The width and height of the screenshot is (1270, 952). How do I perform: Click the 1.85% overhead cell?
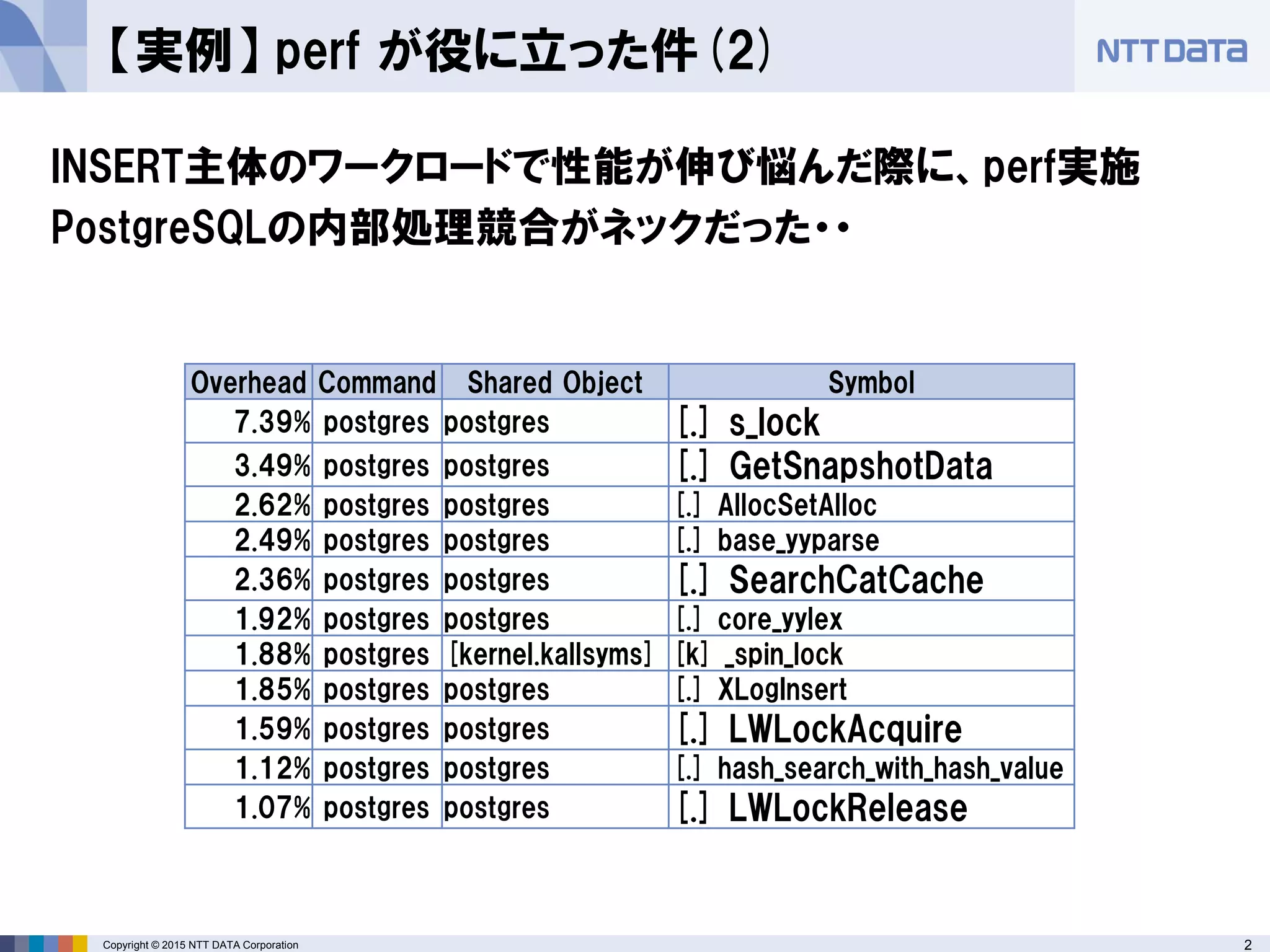tap(249, 689)
